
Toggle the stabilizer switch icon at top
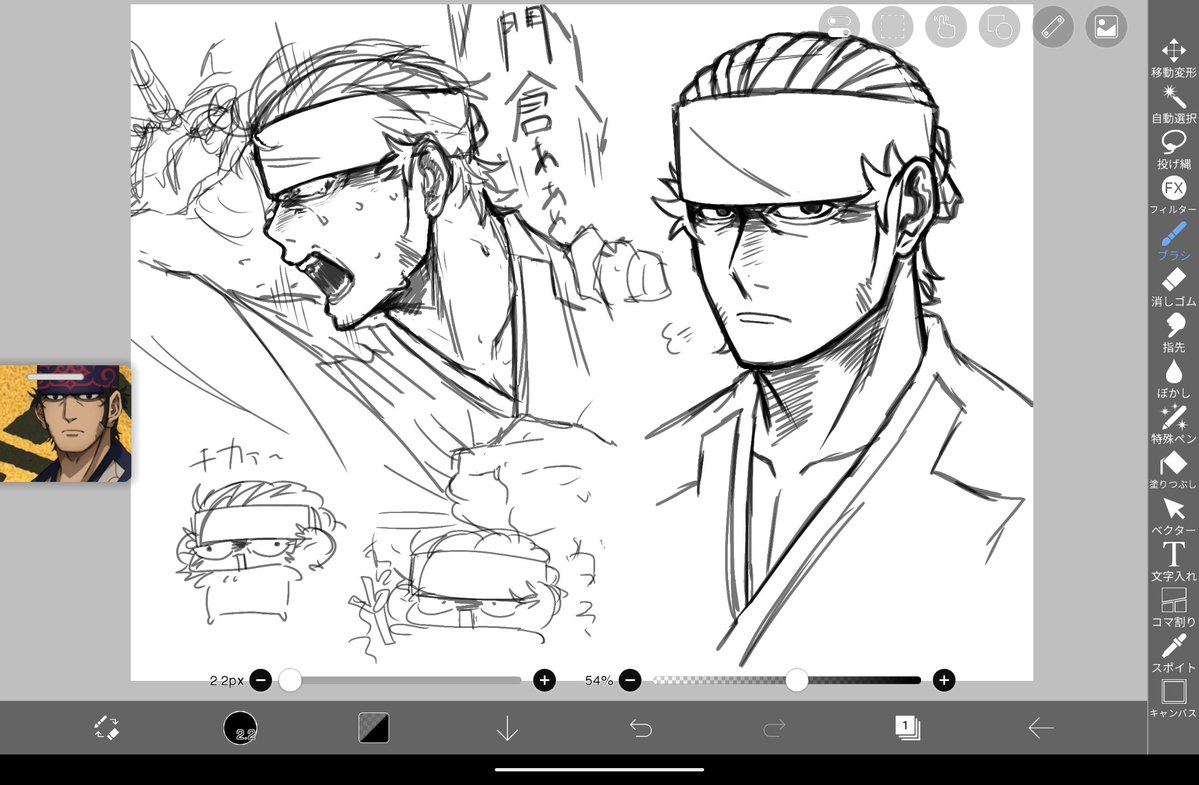point(839,27)
